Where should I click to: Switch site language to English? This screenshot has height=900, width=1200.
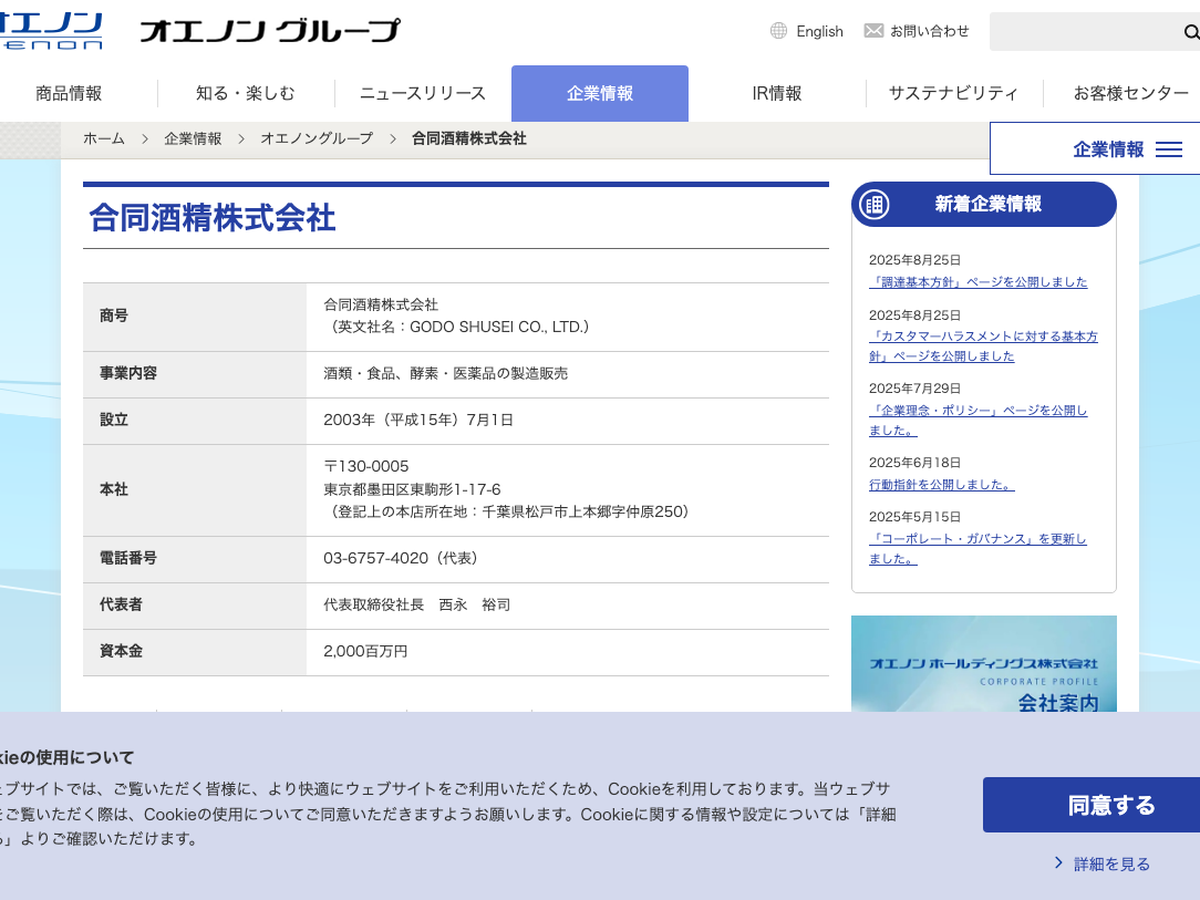click(x=819, y=31)
